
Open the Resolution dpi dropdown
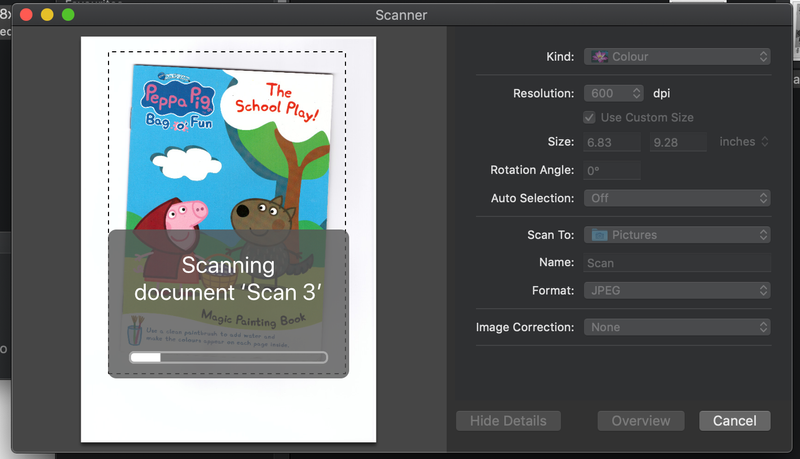pos(614,93)
